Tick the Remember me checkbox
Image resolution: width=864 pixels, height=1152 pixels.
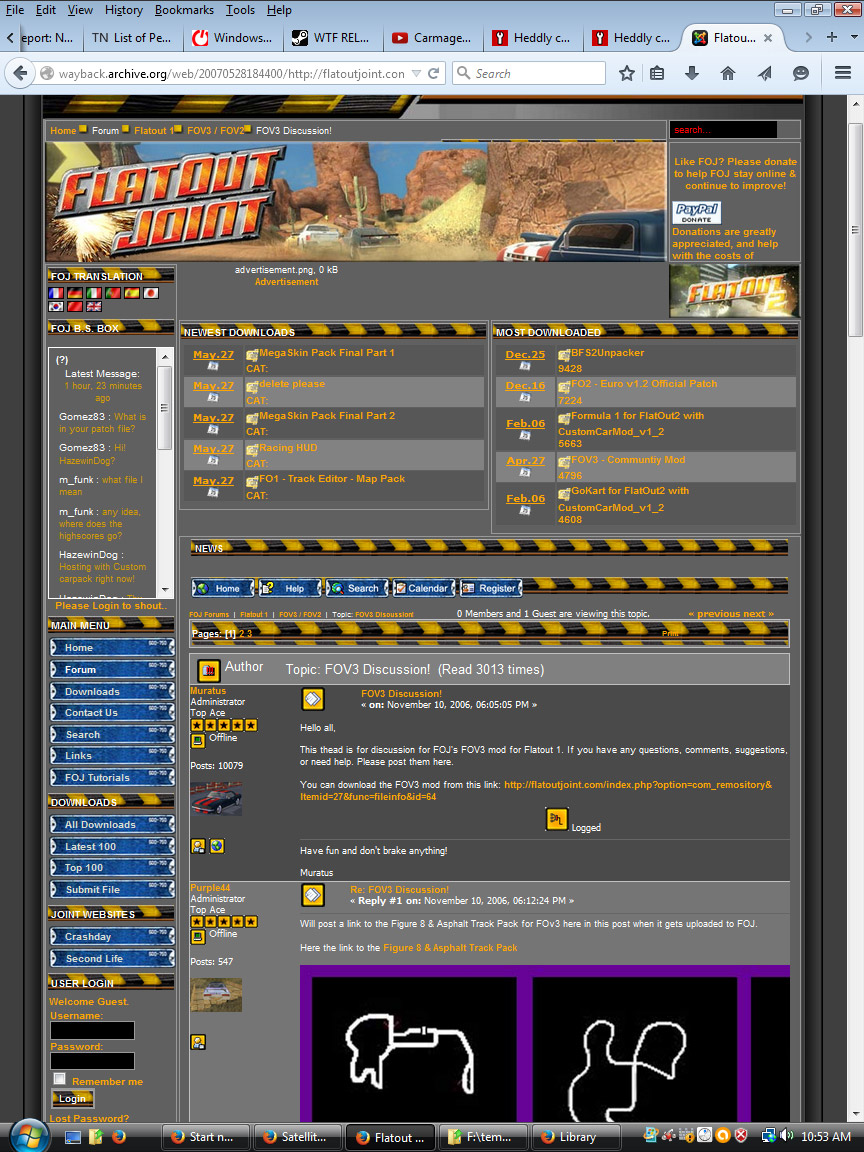coord(60,1079)
